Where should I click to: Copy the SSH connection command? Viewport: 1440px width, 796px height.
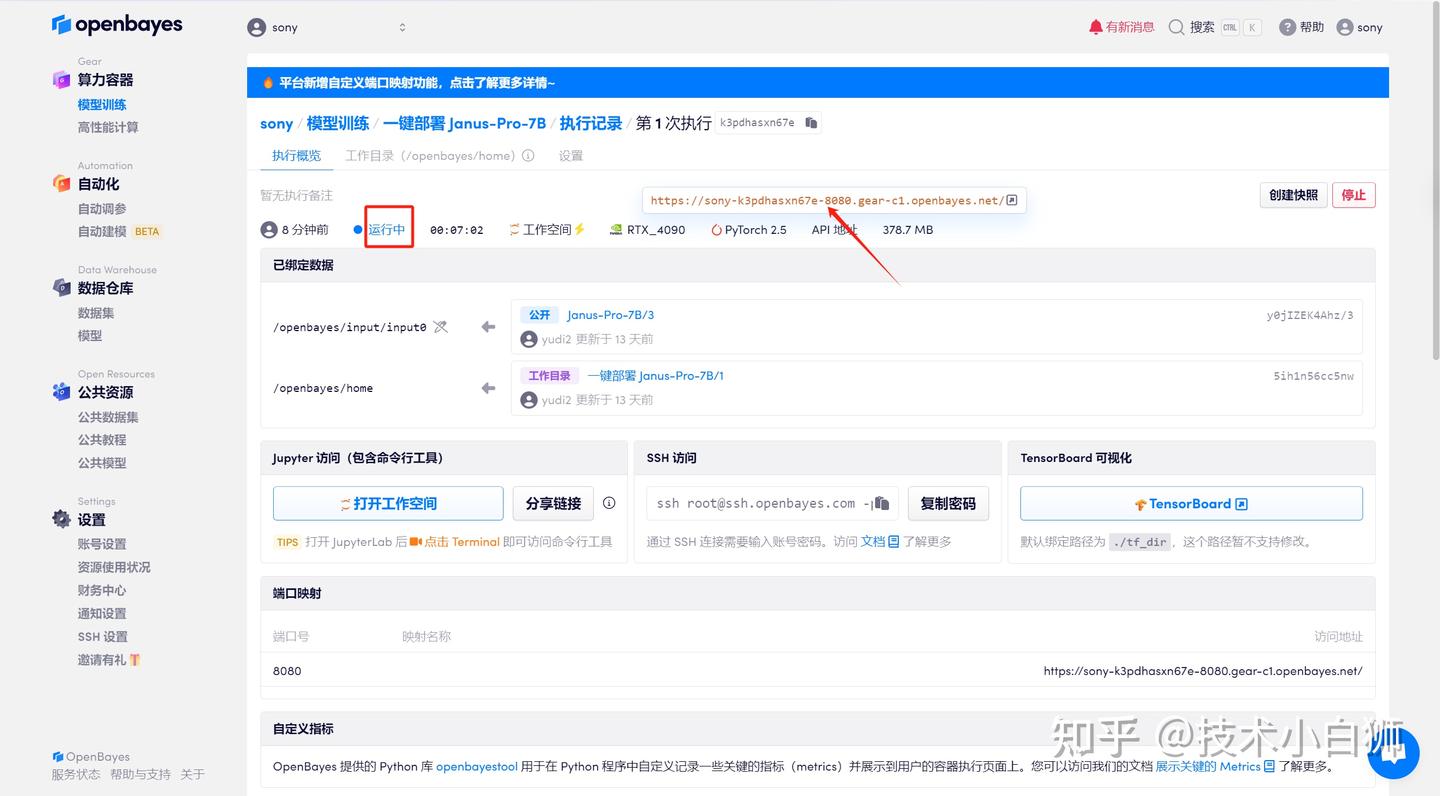[881, 503]
